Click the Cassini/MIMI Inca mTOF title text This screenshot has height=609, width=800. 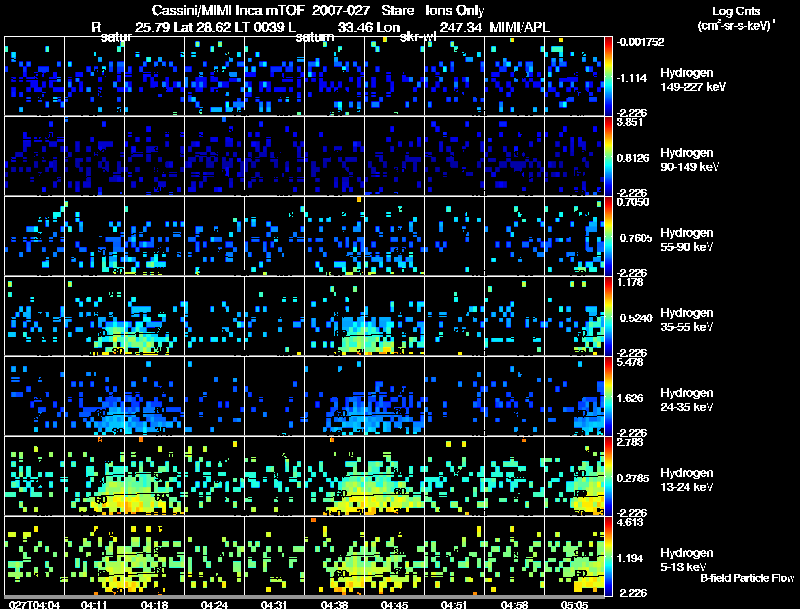(x=228, y=11)
